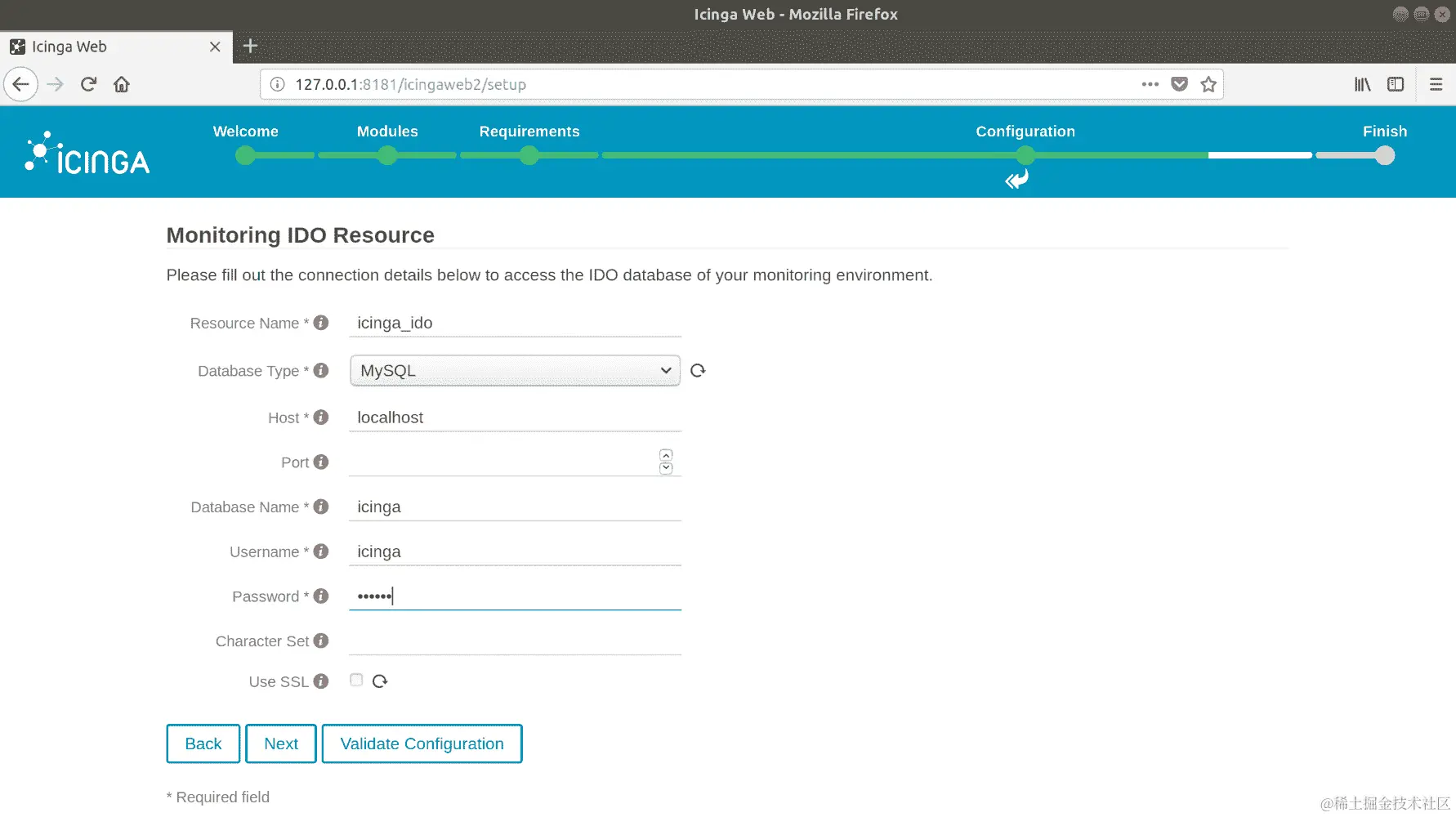Viewport: 1456px width, 817px height.
Task: Show help for Password field
Action: pyautogui.click(x=321, y=596)
